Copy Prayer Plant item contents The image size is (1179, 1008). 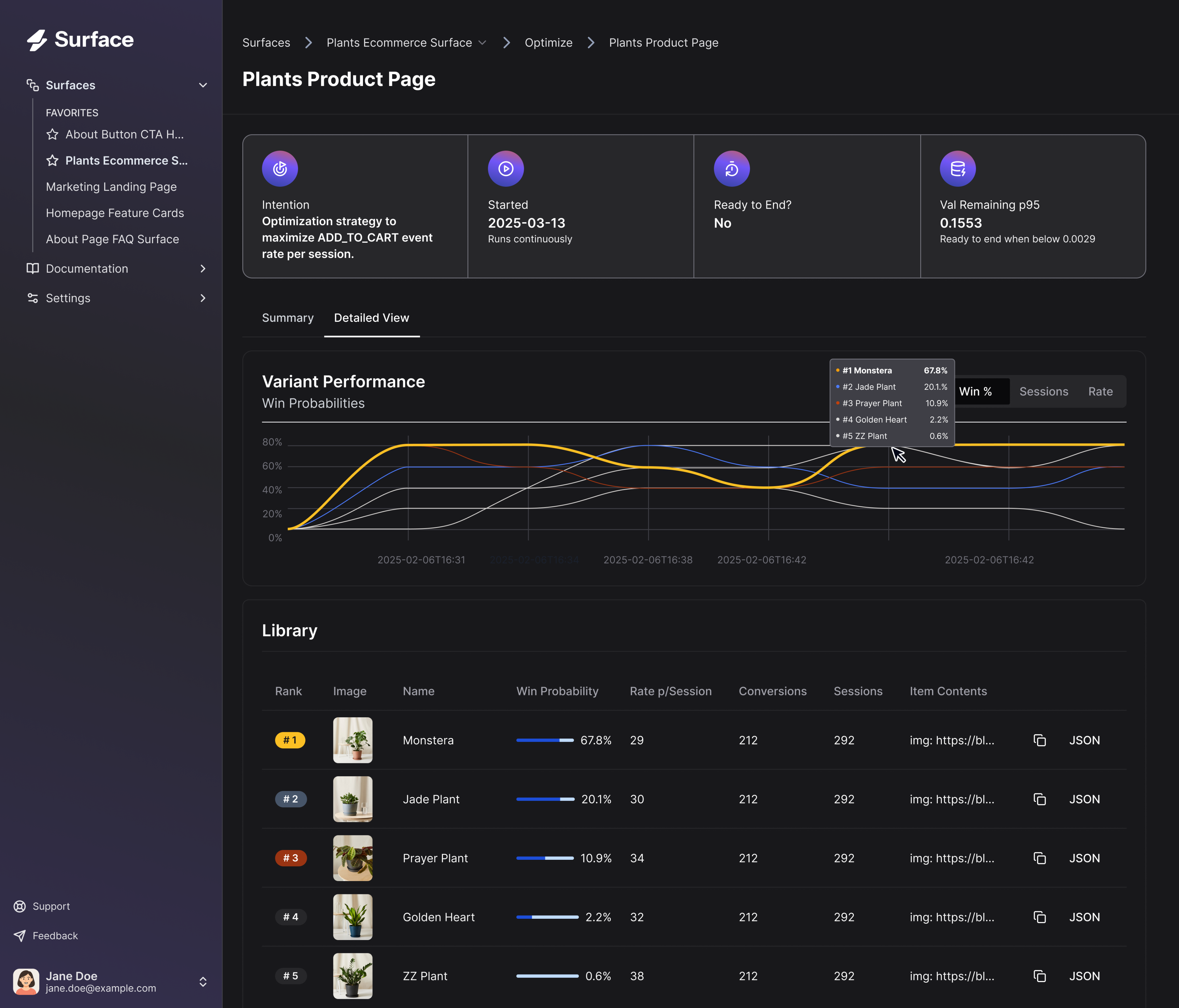pyautogui.click(x=1039, y=858)
